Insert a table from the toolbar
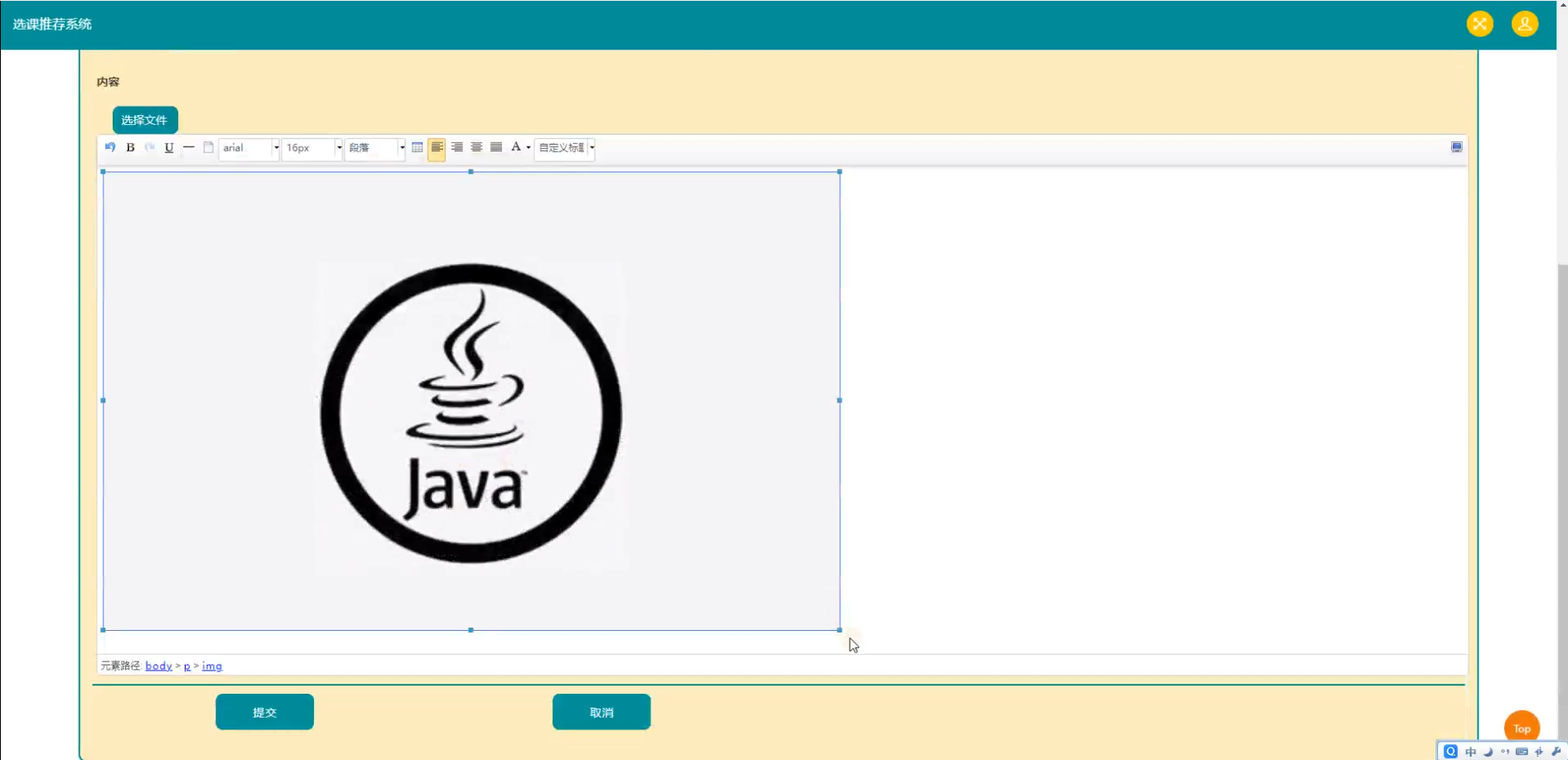This screenshot has height=760, width=1568. [x=417, y=147]
